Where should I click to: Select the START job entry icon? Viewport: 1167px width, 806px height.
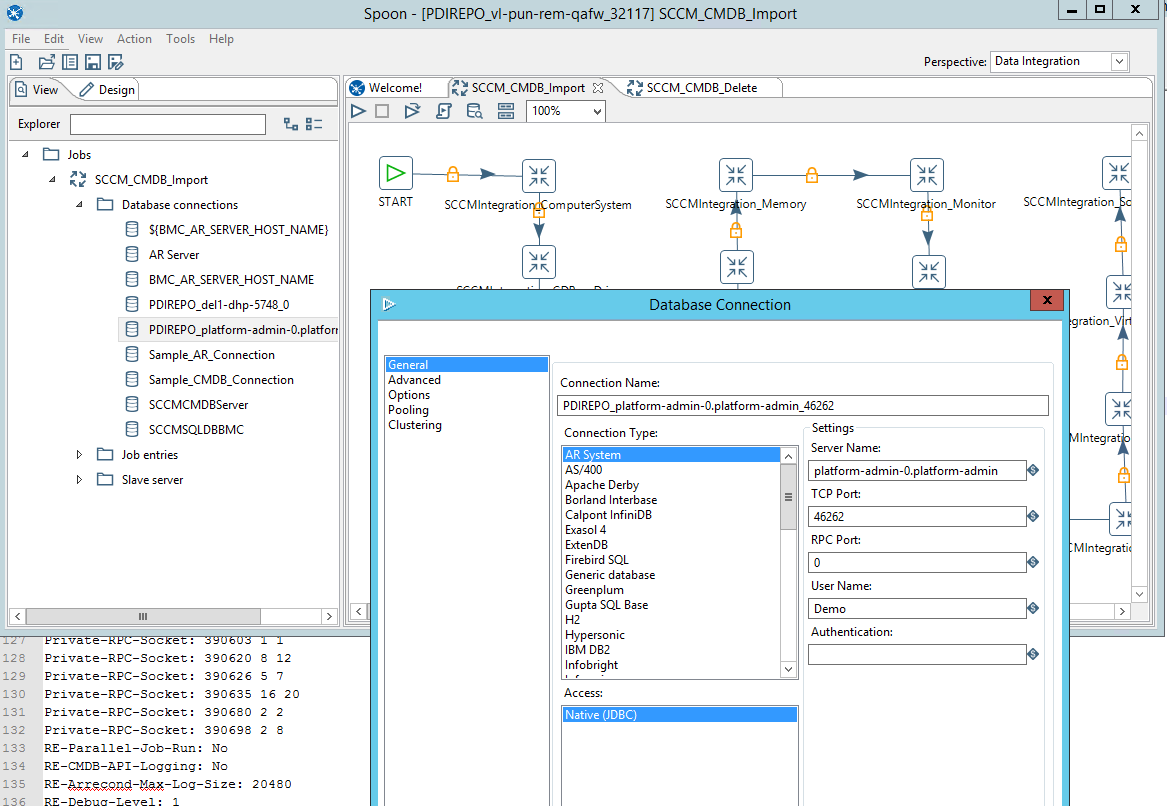(396, 173)
